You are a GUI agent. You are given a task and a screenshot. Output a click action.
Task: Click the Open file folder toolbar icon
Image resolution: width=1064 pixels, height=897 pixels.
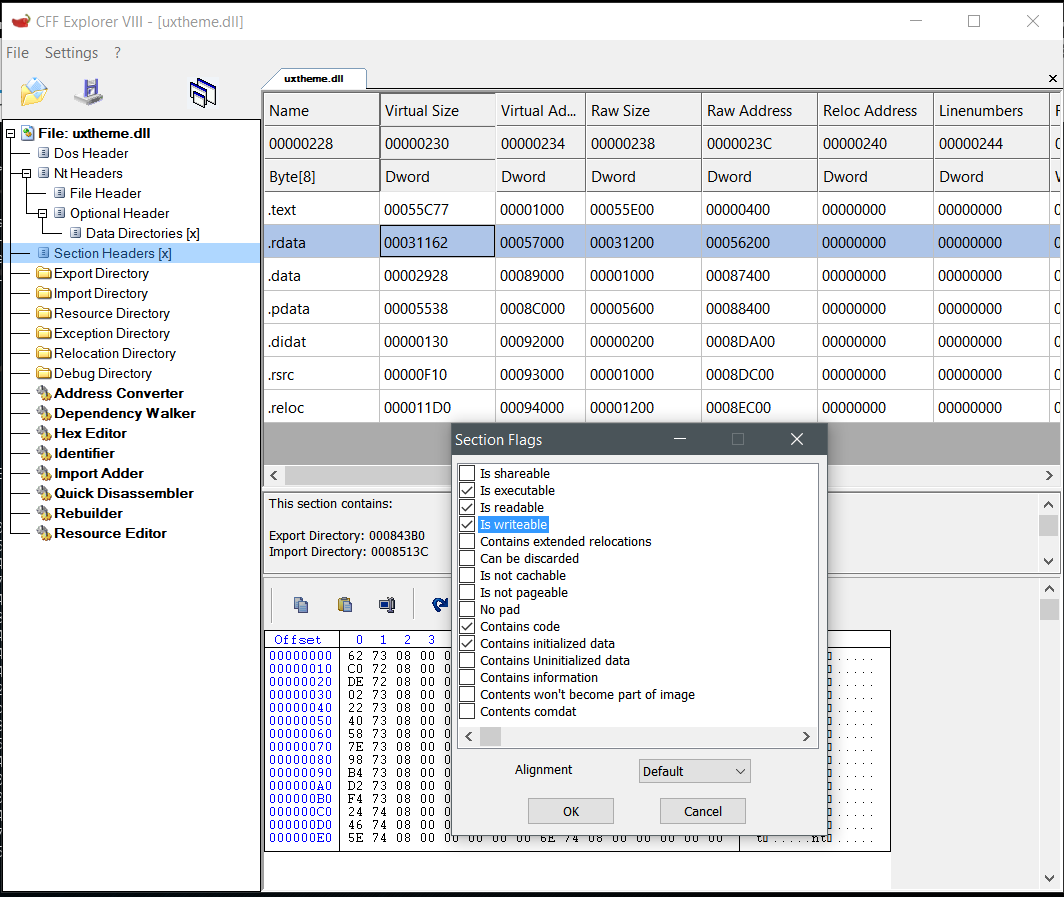point(33,92)
